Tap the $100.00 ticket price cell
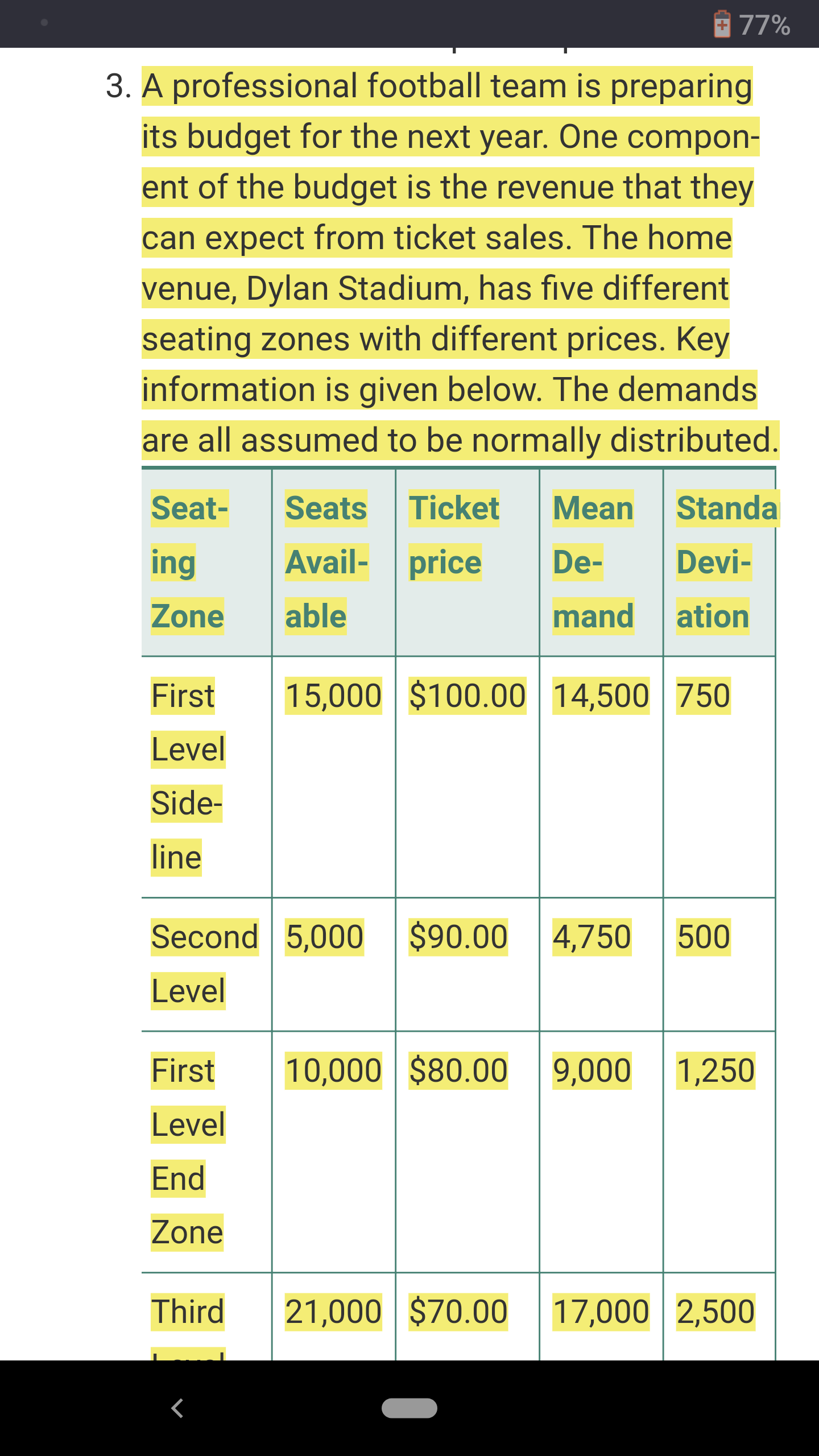 click(x=468, y=696)
